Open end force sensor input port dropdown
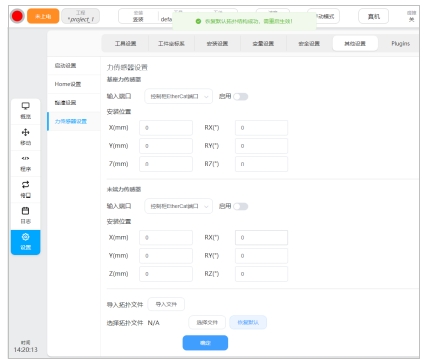This screenshot has width=430, height=363. point(179,206)
